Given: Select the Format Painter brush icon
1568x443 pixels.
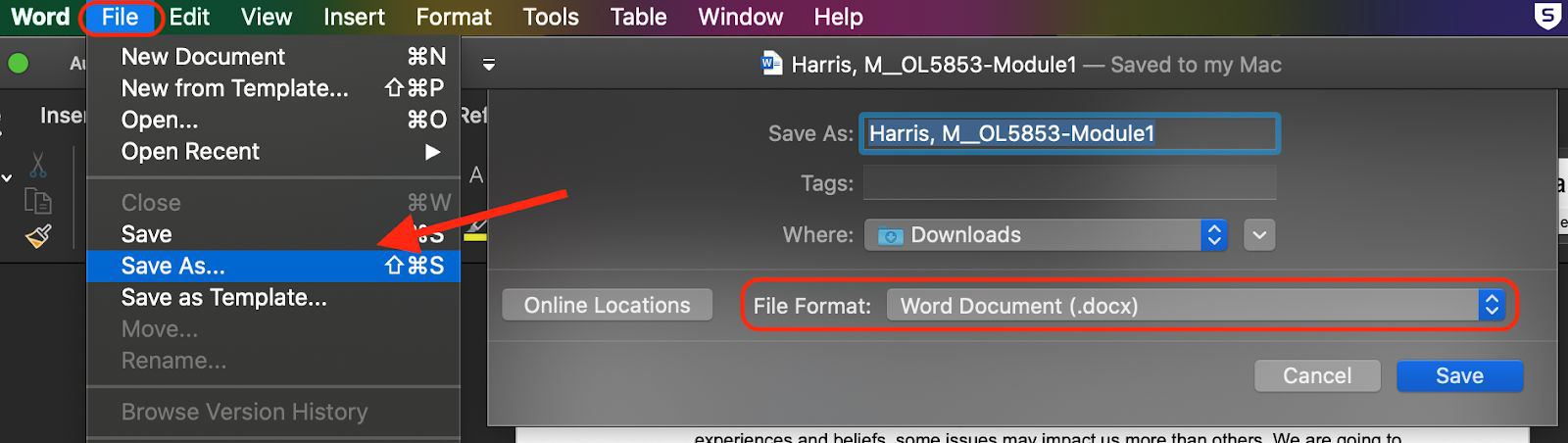Looking at the screenshot, I should (37, 236).
